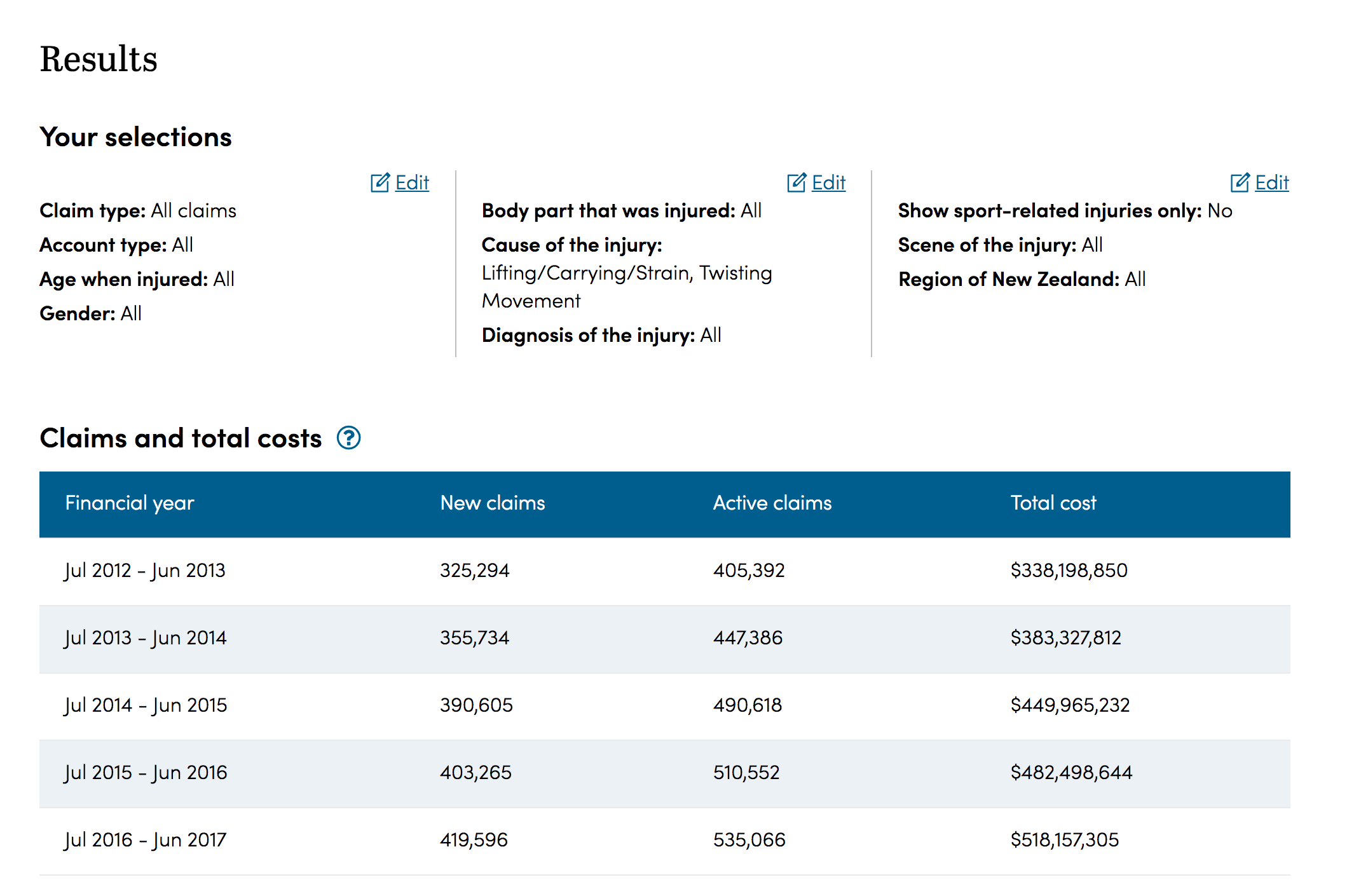This screenshot has height=896, width=1368.
Task: Click the Lifting/Carrying/Strain, Twisting Movement value
Action: coord(627,287)
